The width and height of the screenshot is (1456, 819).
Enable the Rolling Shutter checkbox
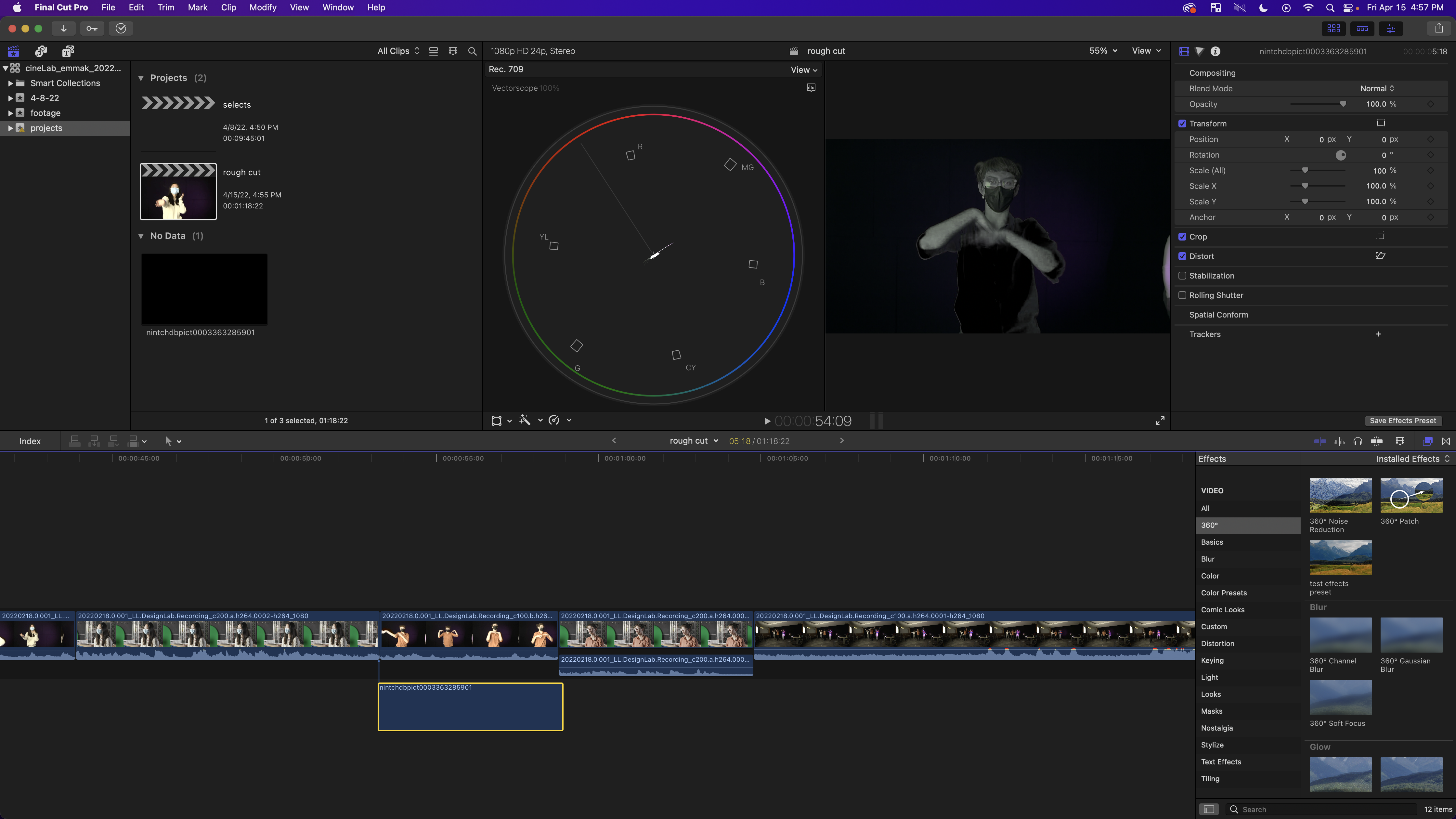pos(1182,295)
